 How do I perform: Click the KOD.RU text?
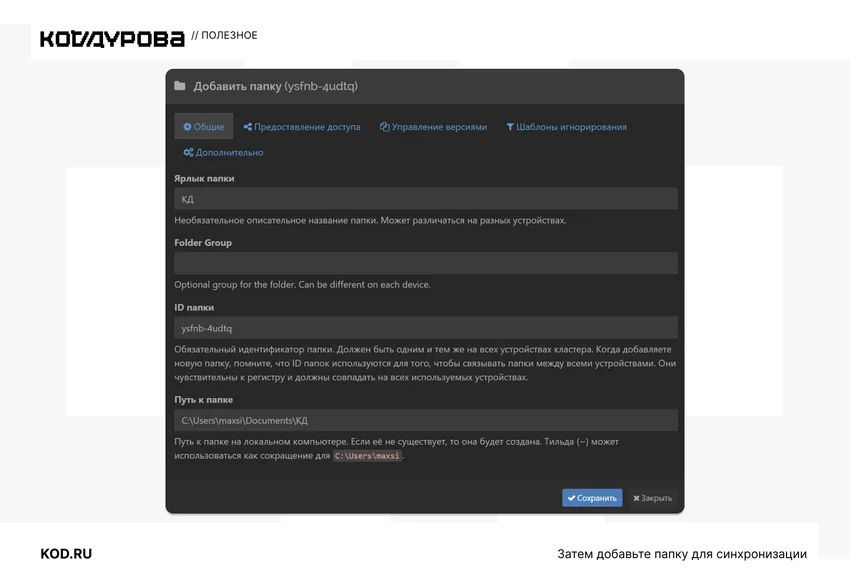click(66, 554)
